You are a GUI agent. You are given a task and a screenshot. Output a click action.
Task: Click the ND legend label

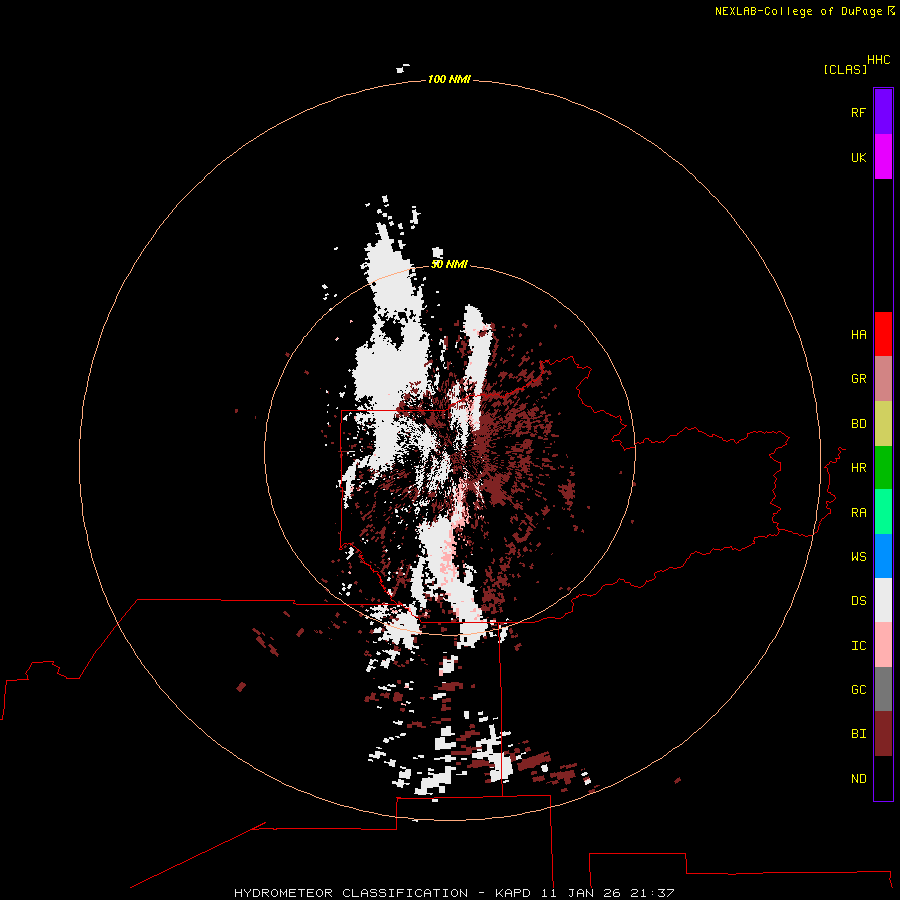858,778
